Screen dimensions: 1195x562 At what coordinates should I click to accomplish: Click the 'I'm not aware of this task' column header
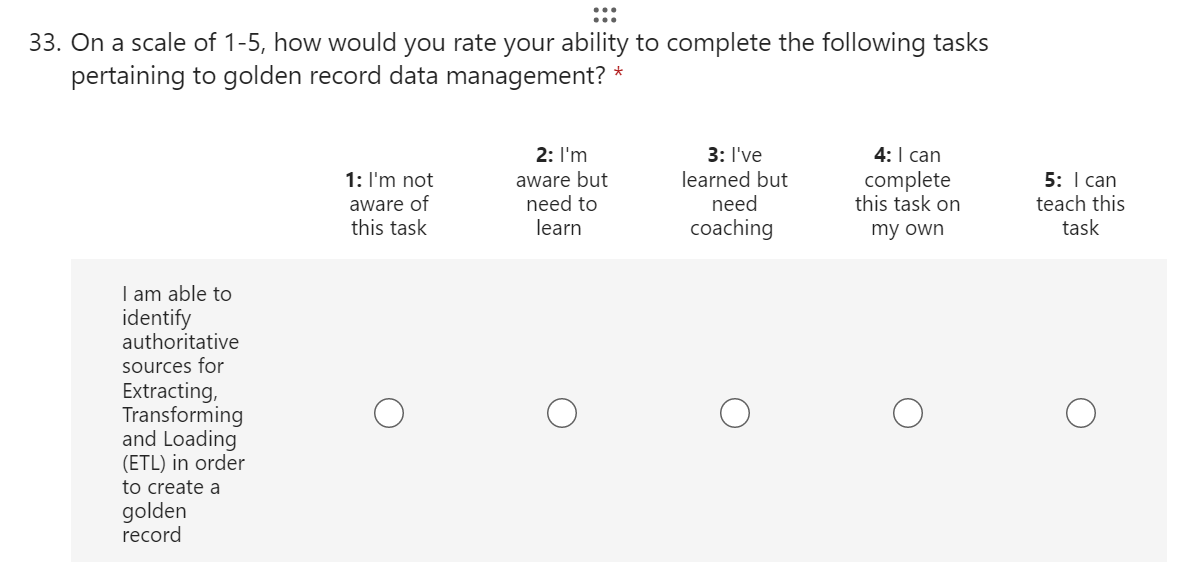point(389,204)
